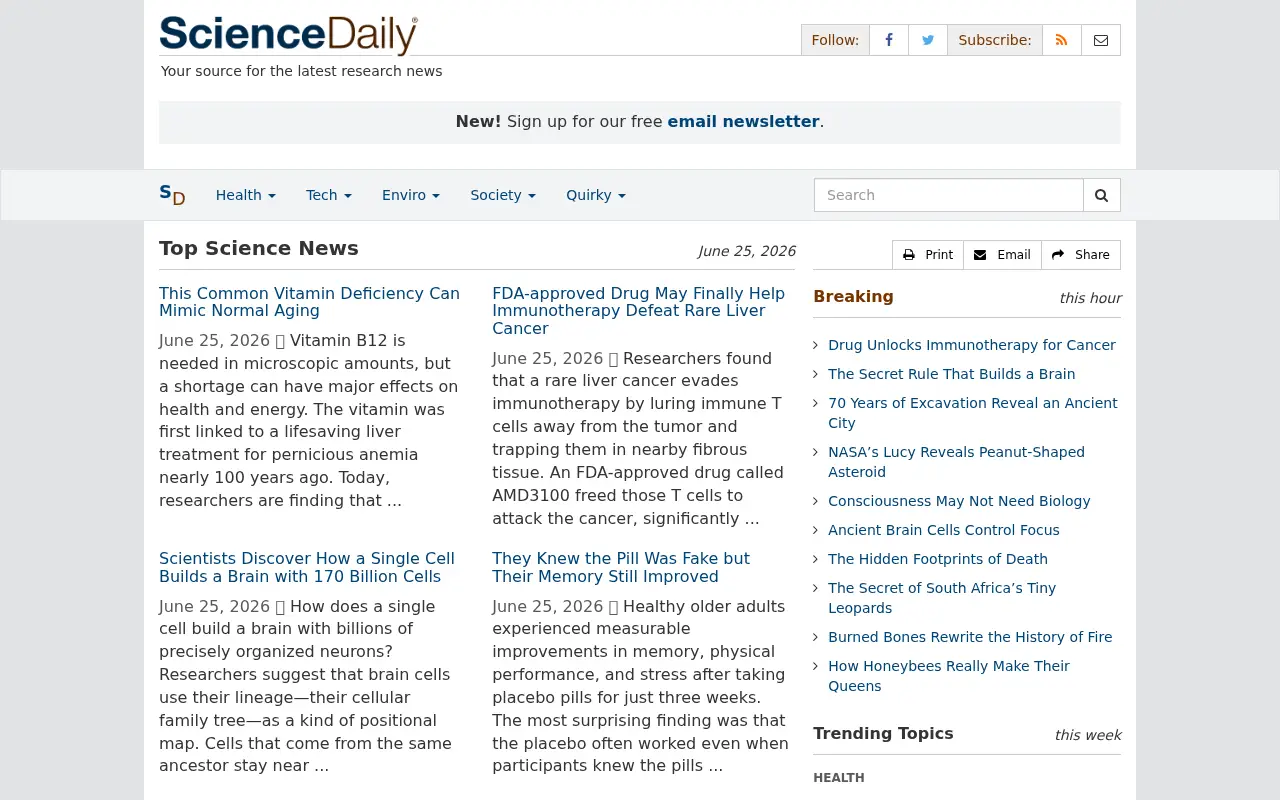Expand the Society menu
The width and height of the screenshot is (1280, 800).
(503, 195)
